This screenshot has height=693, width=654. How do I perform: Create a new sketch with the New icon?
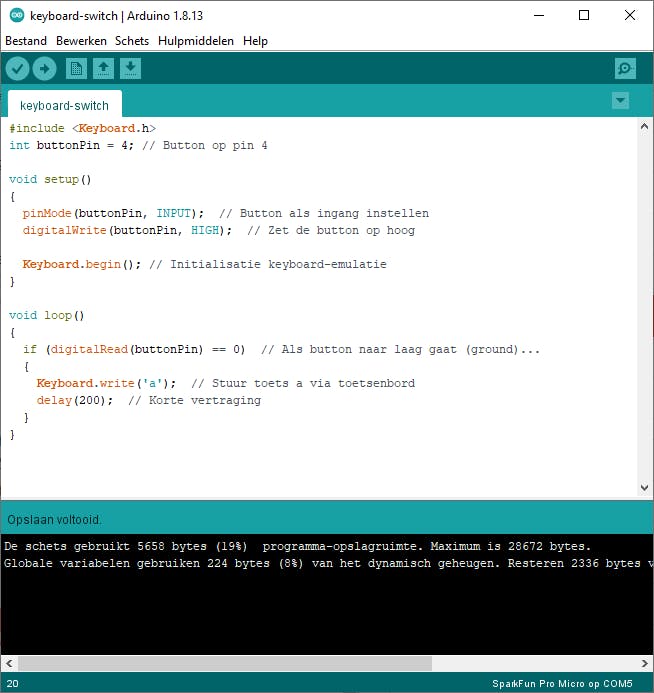click(76, 69)
